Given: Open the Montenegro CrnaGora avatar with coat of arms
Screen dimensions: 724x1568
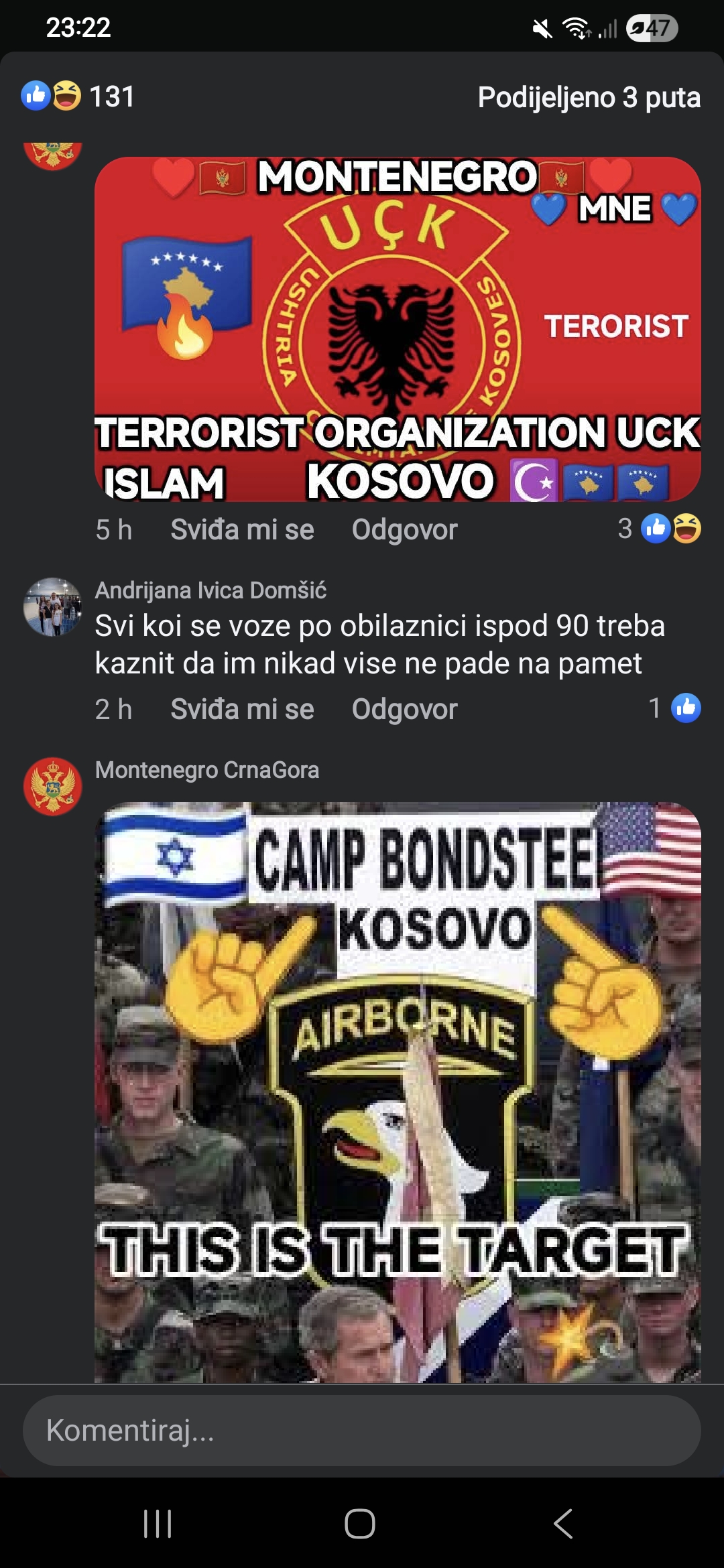Looking at the screenshot, I should click(52, 787).
